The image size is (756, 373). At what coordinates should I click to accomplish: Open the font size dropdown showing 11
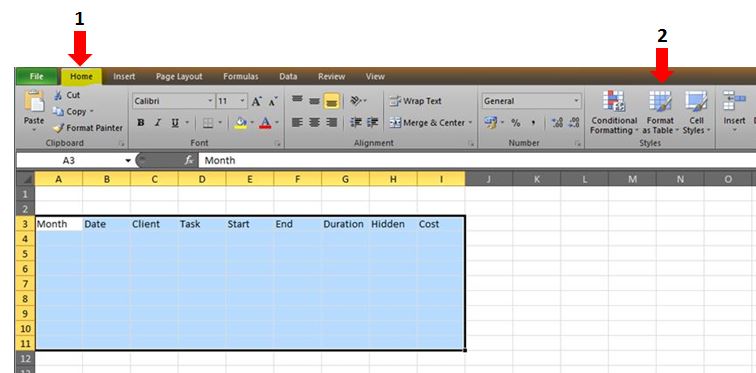232,101
